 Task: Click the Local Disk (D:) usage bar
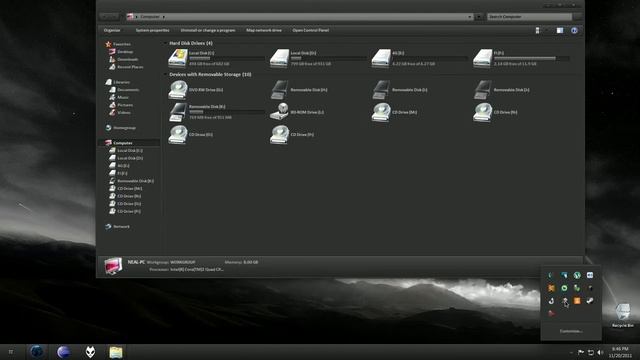328,58
